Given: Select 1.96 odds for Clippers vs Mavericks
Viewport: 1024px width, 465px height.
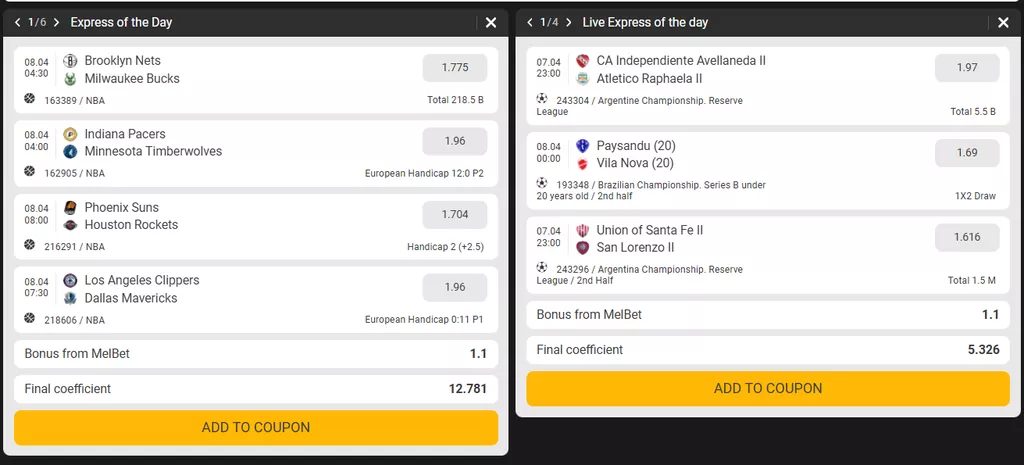Looking at the screenshot, I should tap(455, 287).
